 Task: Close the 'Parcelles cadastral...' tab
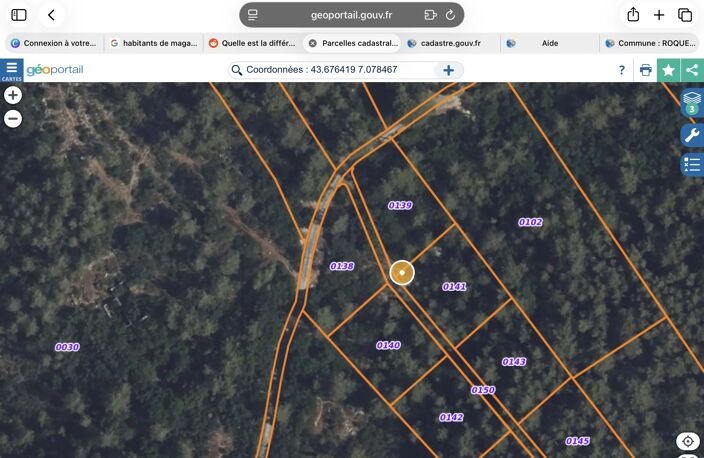tap(312, 43)
